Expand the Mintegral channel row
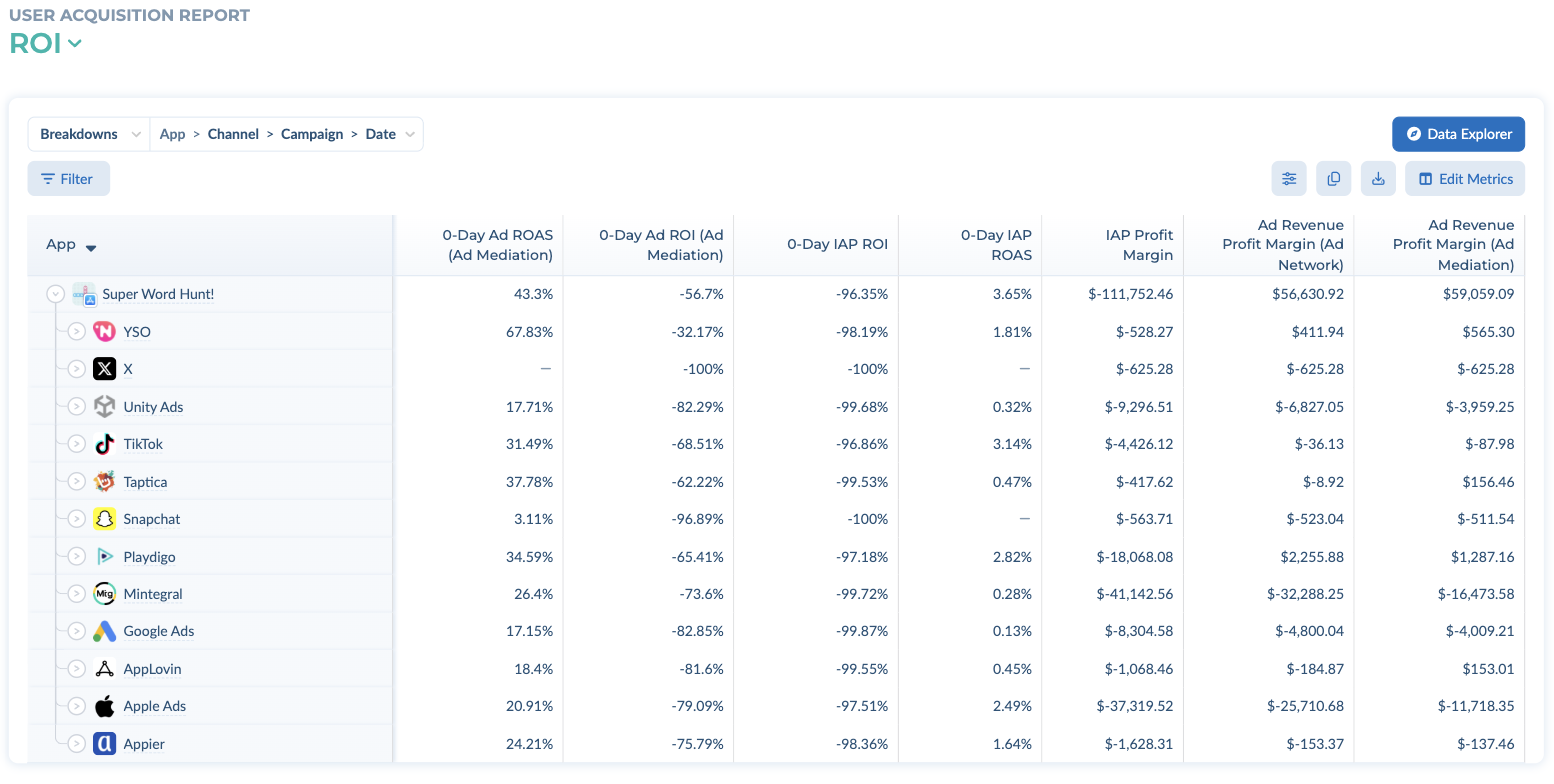This screenshot has width=1554, height=784. pyautogui.click(x=77, y=594)
